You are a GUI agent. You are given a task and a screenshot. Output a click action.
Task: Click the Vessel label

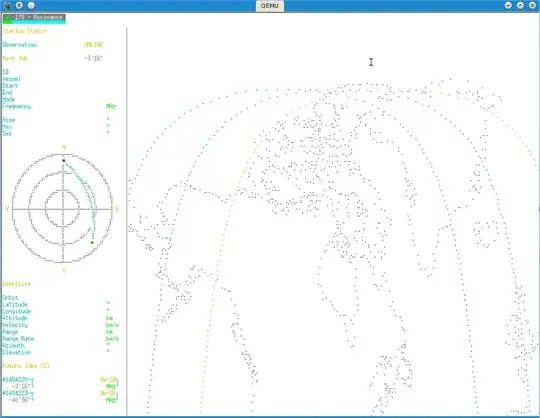pyautogui.click(x=11, y=79)
